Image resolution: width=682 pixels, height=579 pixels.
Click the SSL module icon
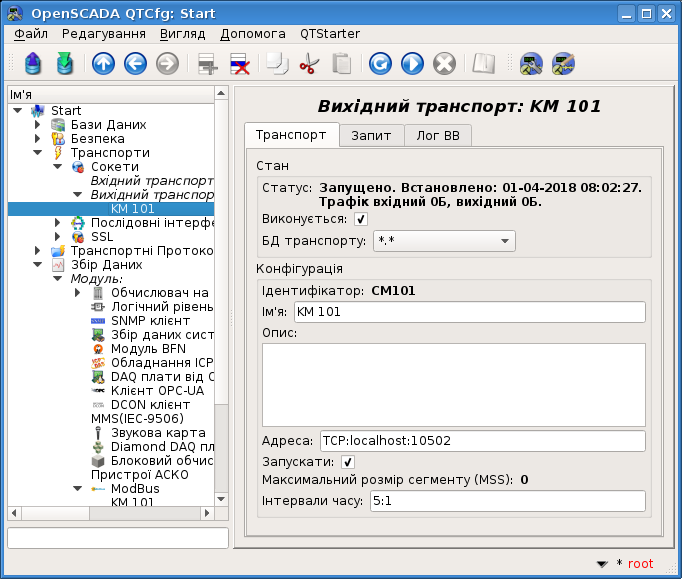click(x=78, y=237)
